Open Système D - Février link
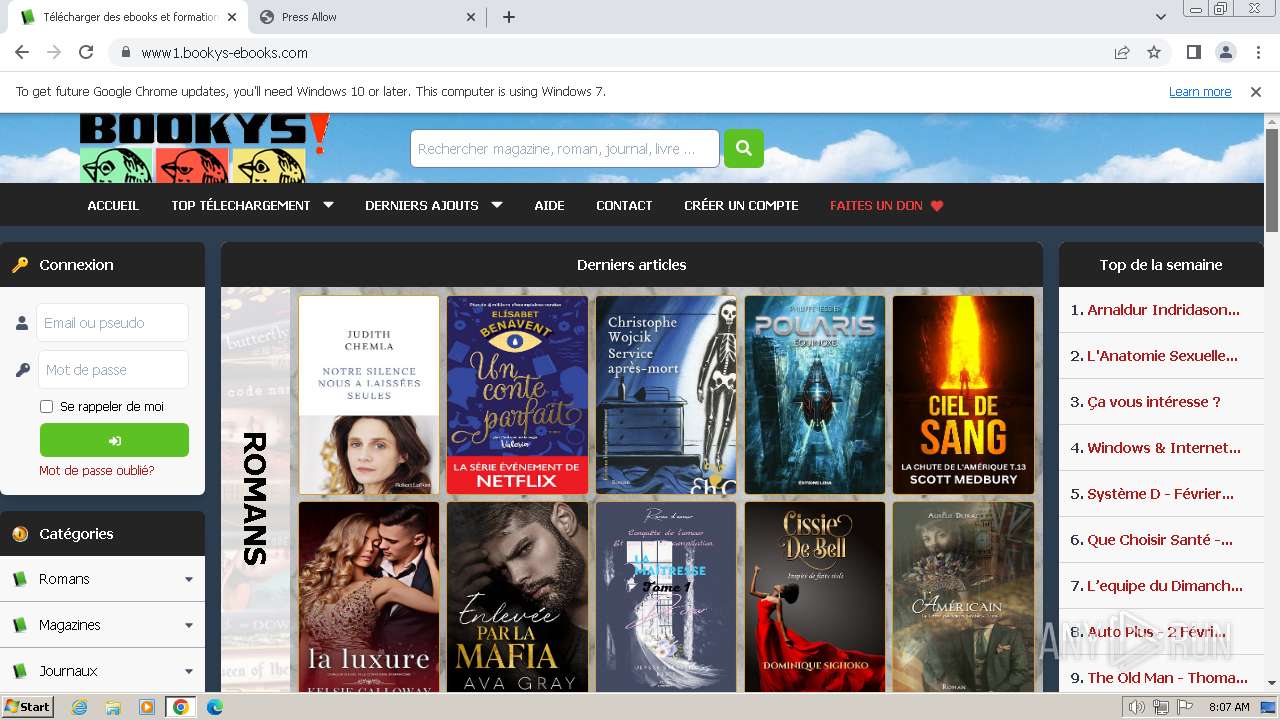Screen dimensions: 1280x720 click(x=1160, y=494)
